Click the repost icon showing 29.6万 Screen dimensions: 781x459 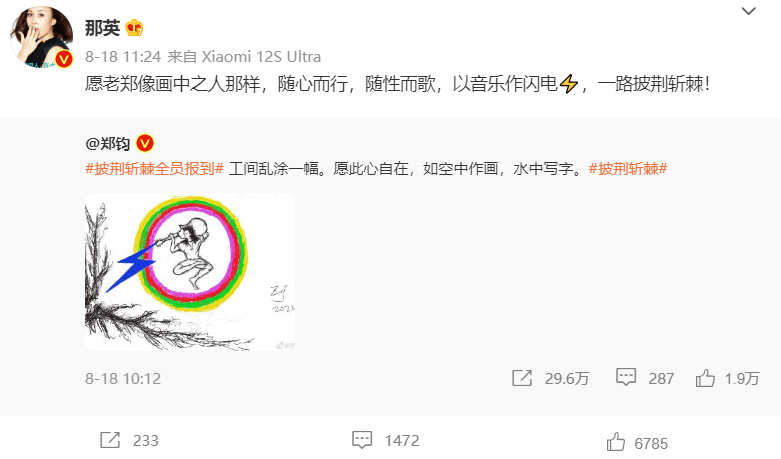[x=521, y=378]
